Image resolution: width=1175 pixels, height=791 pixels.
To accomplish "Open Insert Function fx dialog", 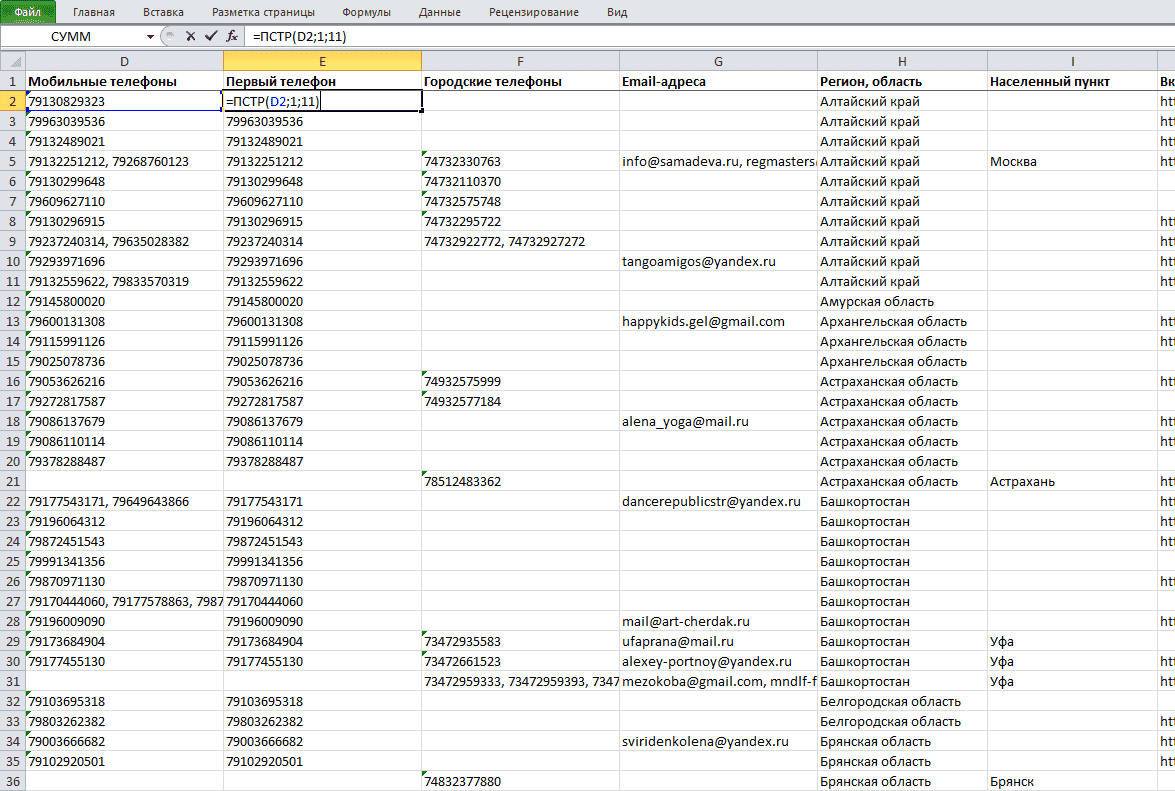I will coord(232,36).
